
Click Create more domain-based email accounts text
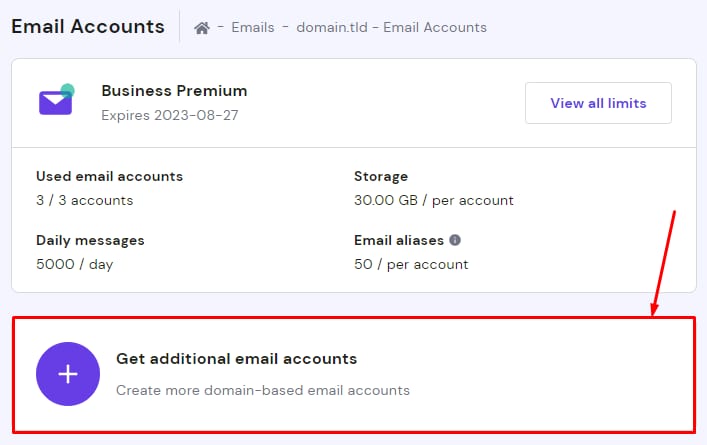tap(263, 389)
